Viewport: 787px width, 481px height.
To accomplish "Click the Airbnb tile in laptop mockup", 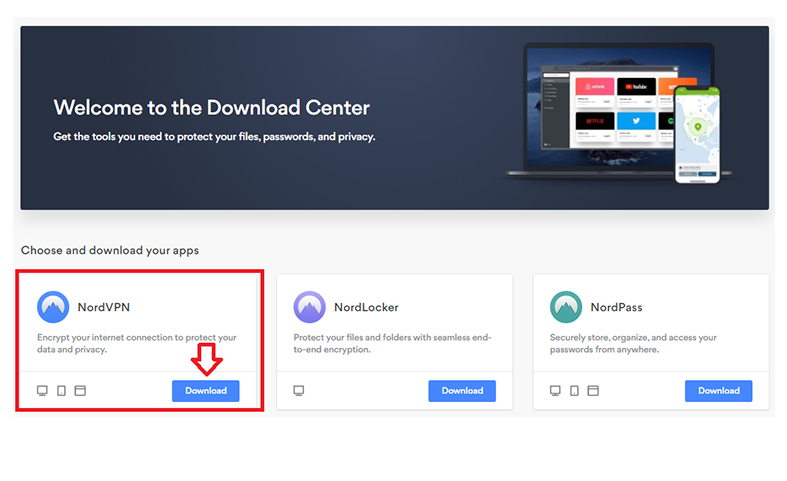I will [595, 90].
